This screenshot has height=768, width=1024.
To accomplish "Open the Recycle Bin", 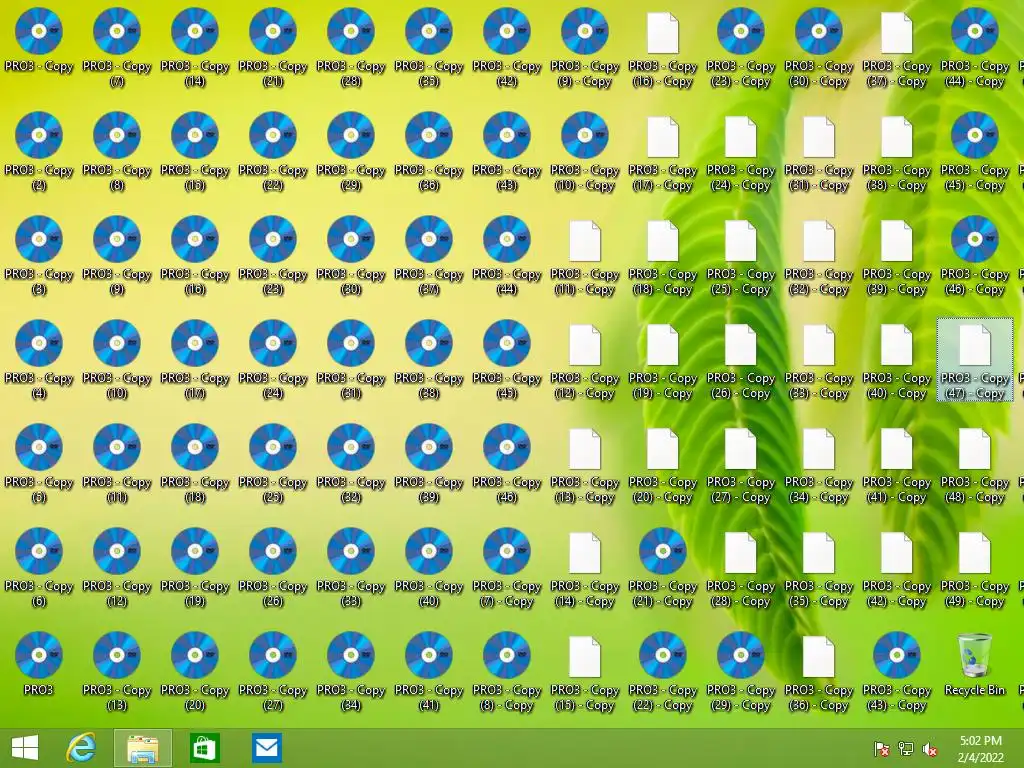I will coord(974,656).
